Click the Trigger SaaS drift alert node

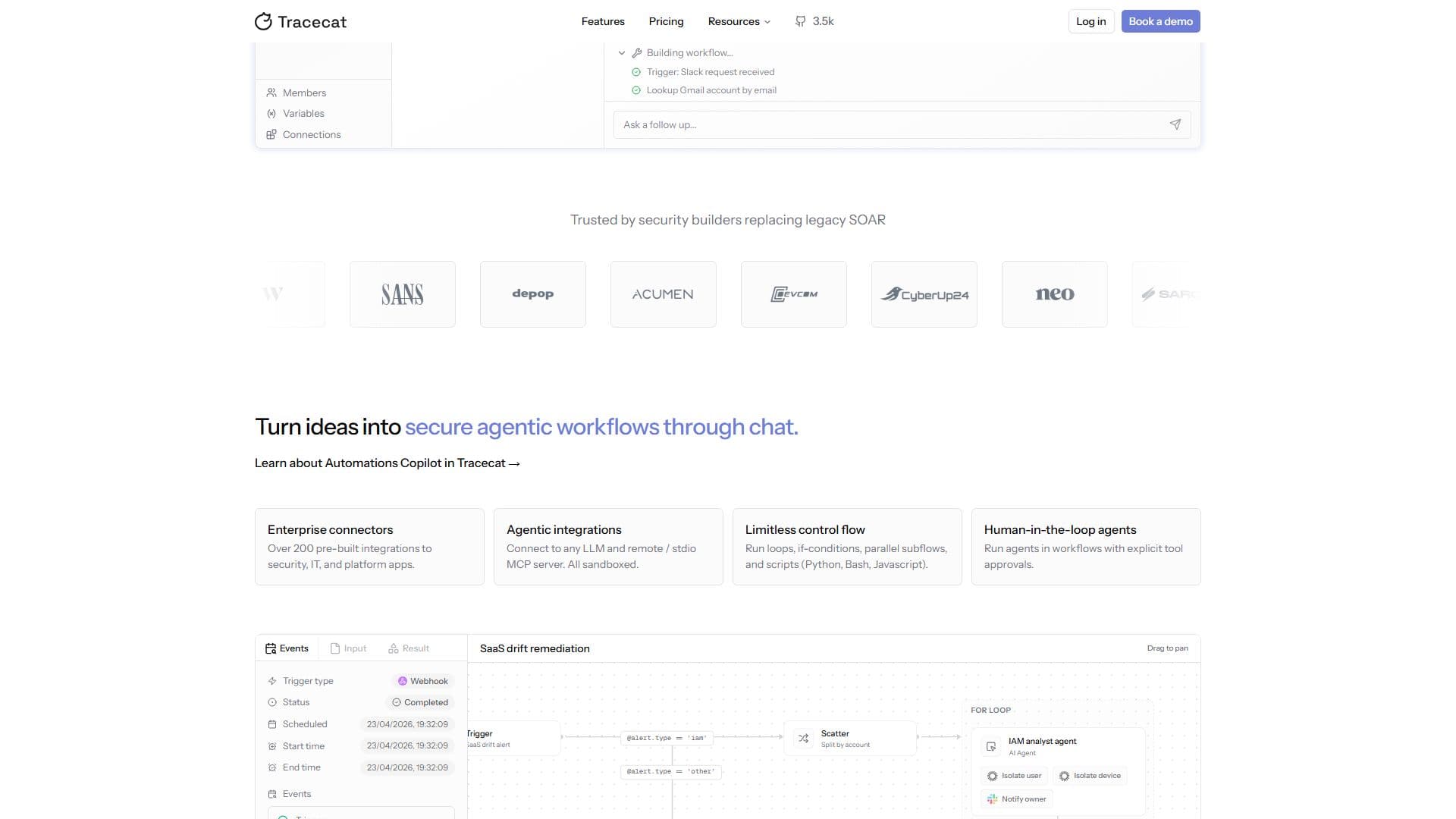(x=513, y=738)
